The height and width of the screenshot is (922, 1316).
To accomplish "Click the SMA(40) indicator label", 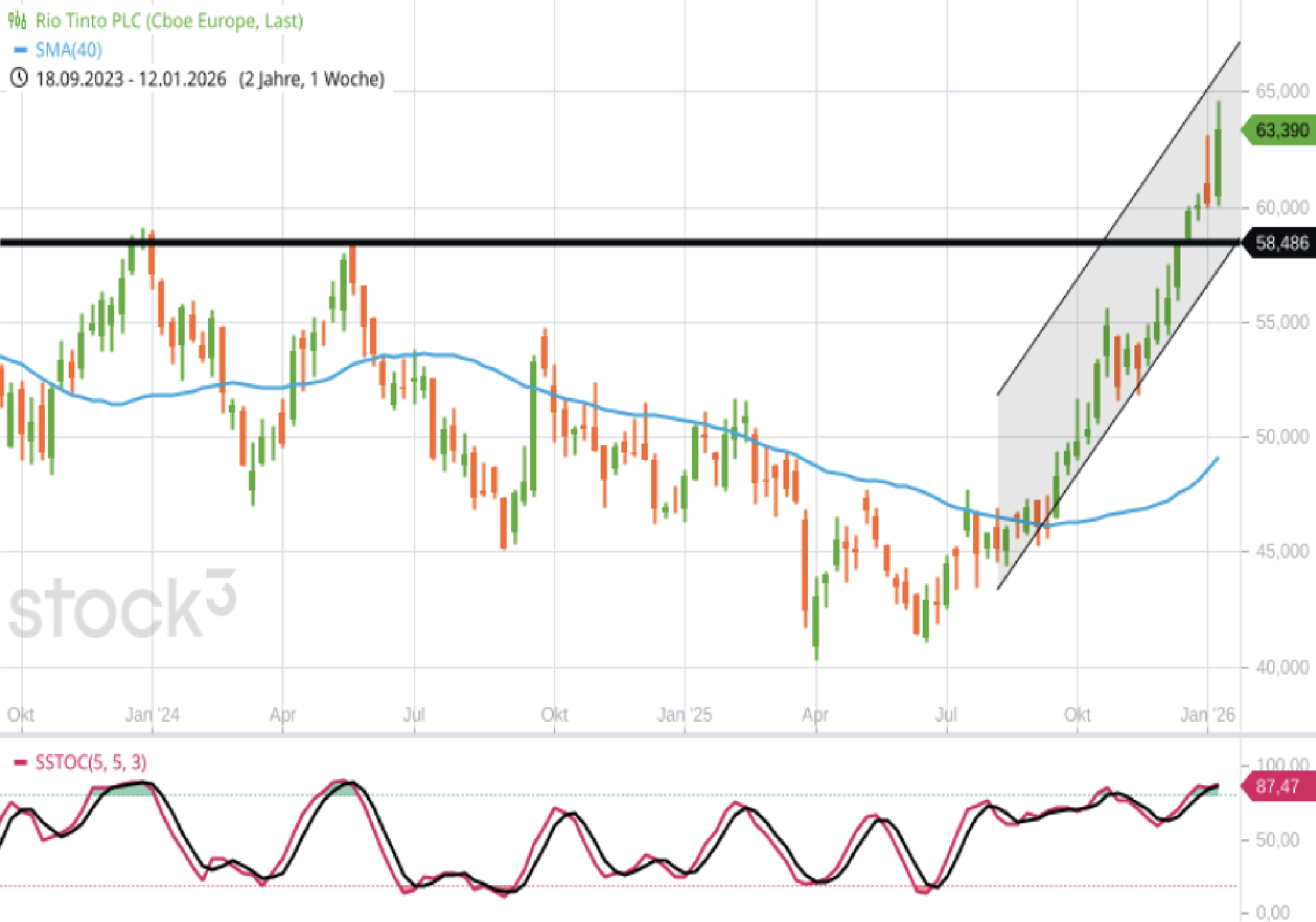I will pyautogui.click(x=68, y=50).
